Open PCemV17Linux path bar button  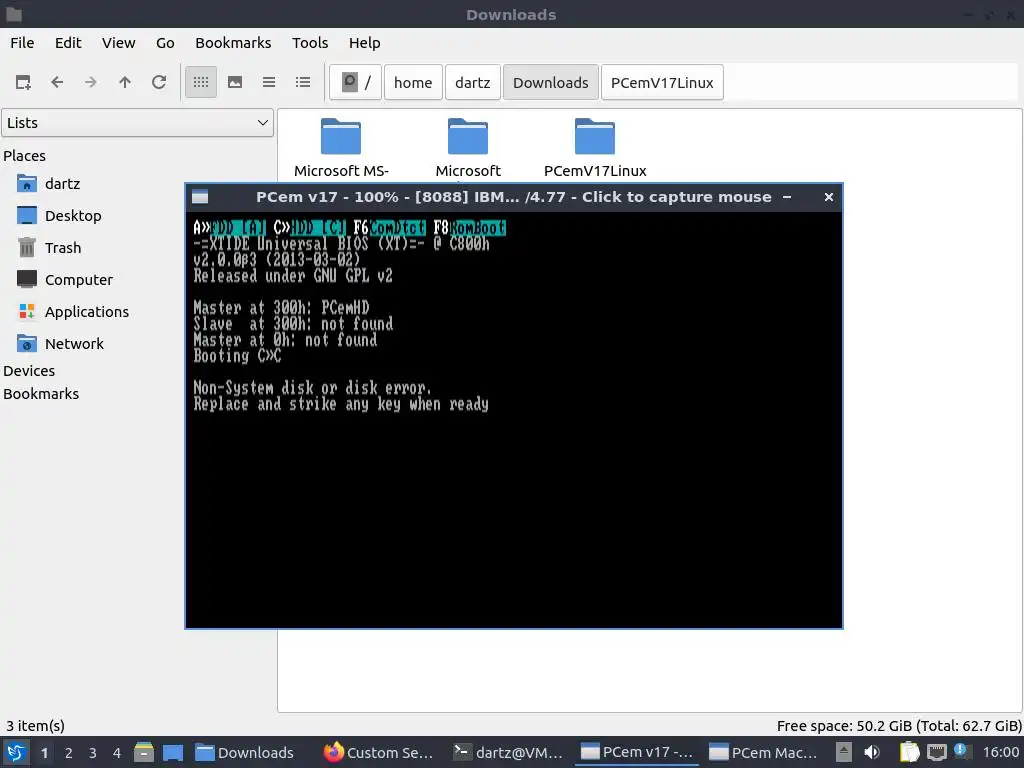tap(662, 82)
